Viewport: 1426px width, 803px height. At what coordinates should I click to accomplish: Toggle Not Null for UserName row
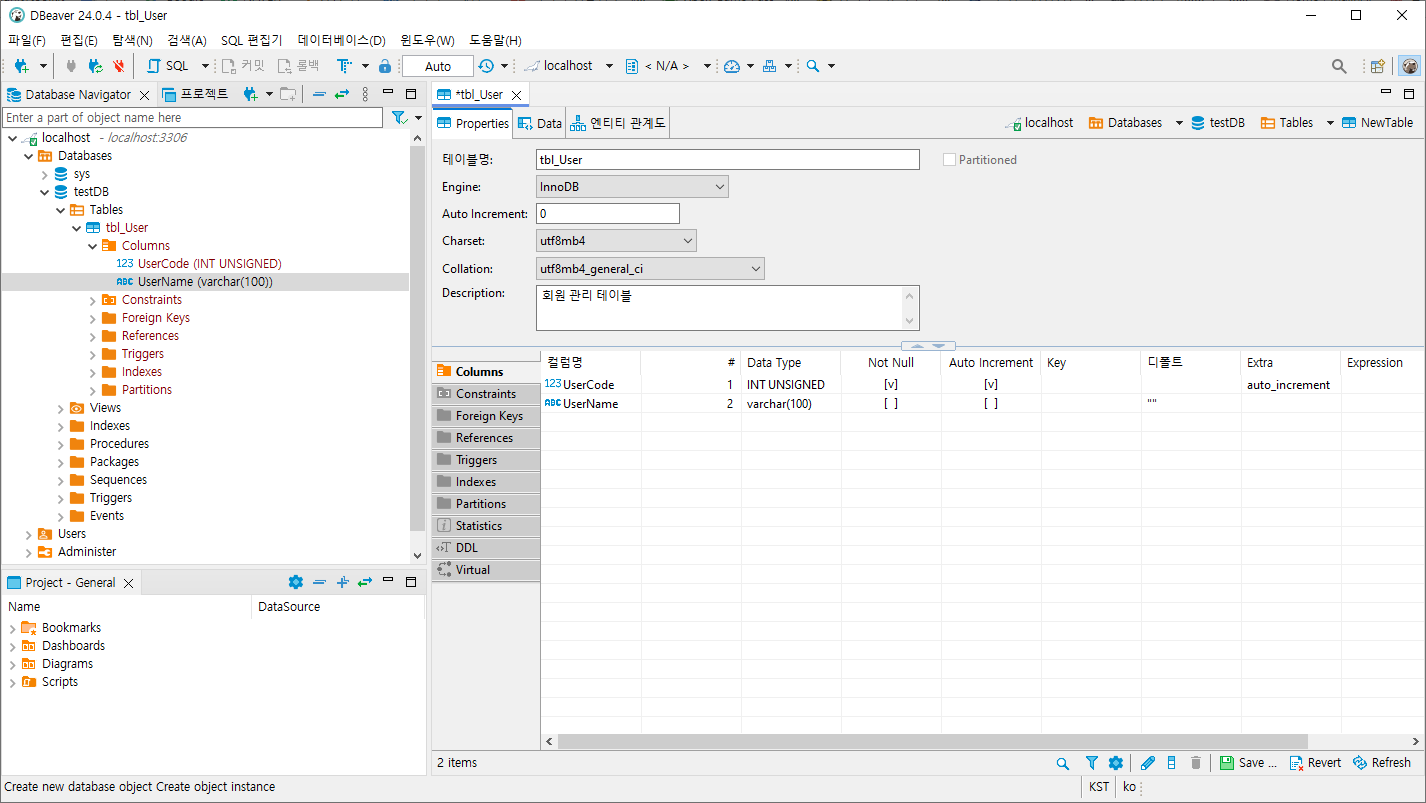(x=891, y=404)
